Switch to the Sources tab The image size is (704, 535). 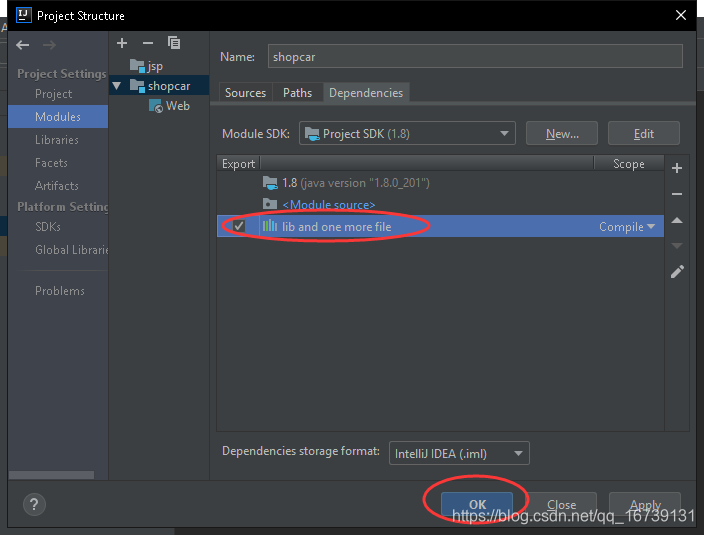(245, 93)
